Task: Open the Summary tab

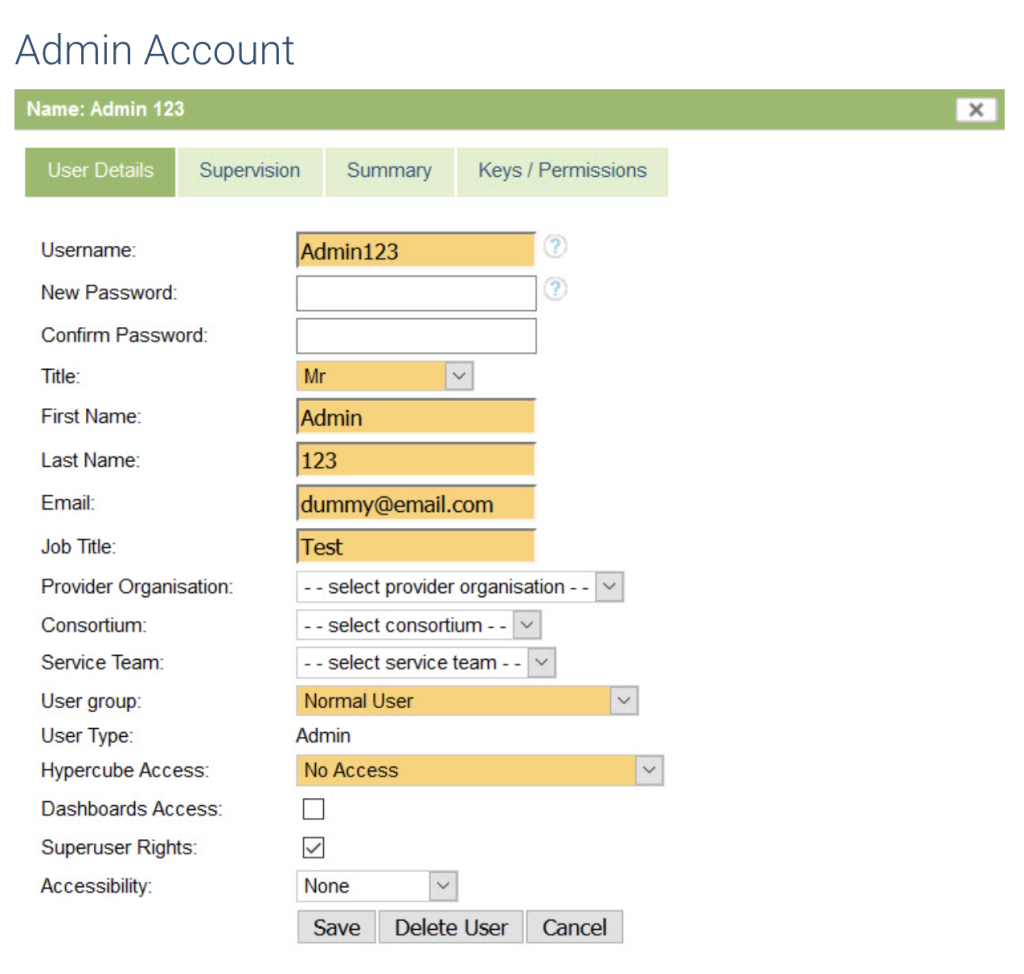Action: [389, 171]
